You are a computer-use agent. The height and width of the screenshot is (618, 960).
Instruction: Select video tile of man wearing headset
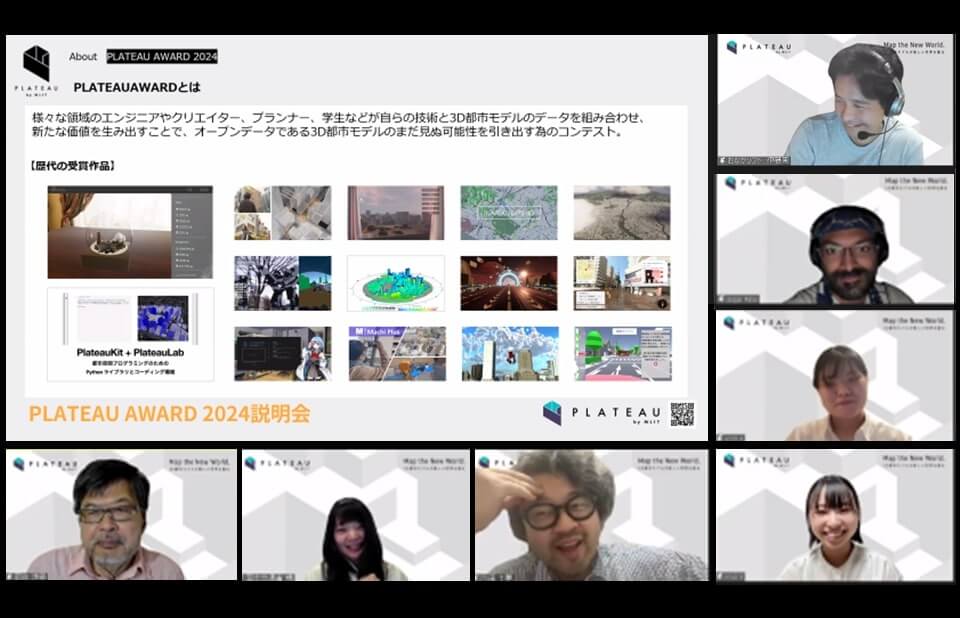tap(835, 100)
